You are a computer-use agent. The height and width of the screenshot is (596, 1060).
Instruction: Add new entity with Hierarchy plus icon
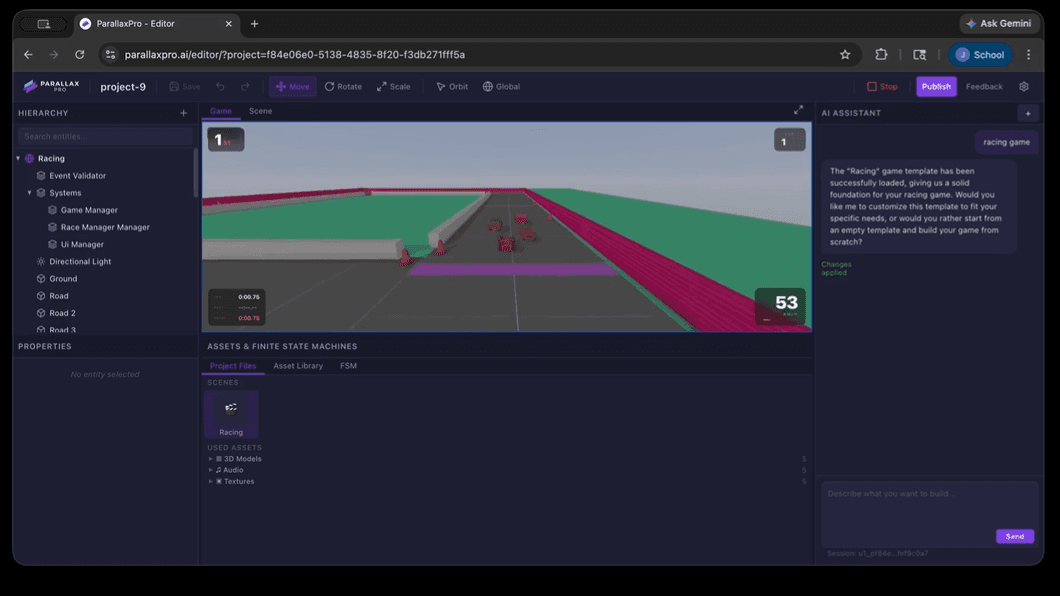click(183, 113)
